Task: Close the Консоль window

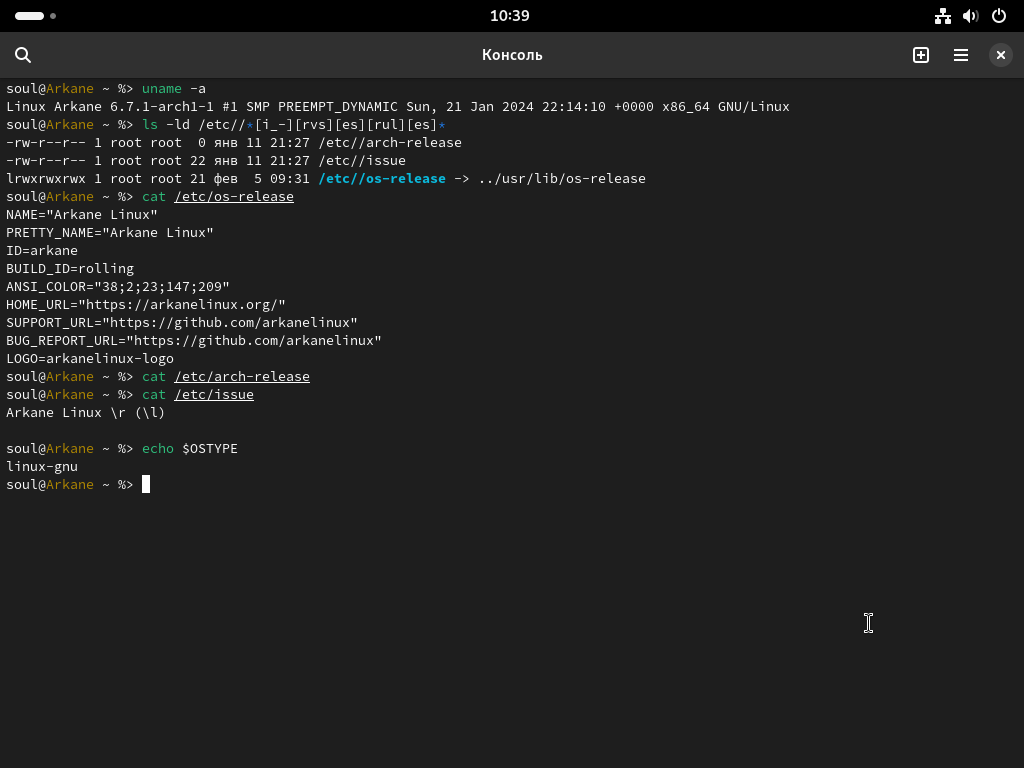Action: pos(1000,56)
